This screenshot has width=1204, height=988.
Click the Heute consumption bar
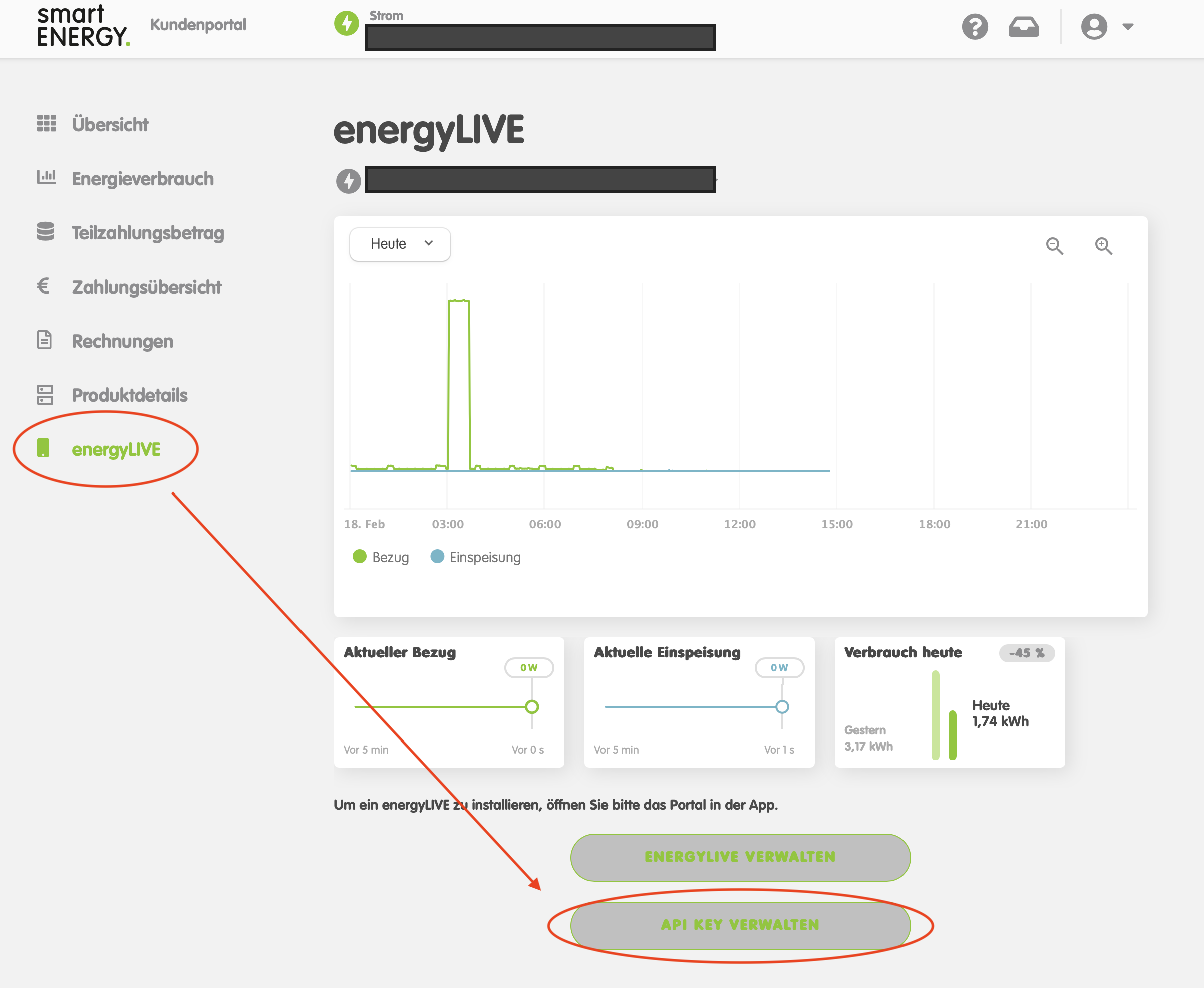[x=952, y=735]
